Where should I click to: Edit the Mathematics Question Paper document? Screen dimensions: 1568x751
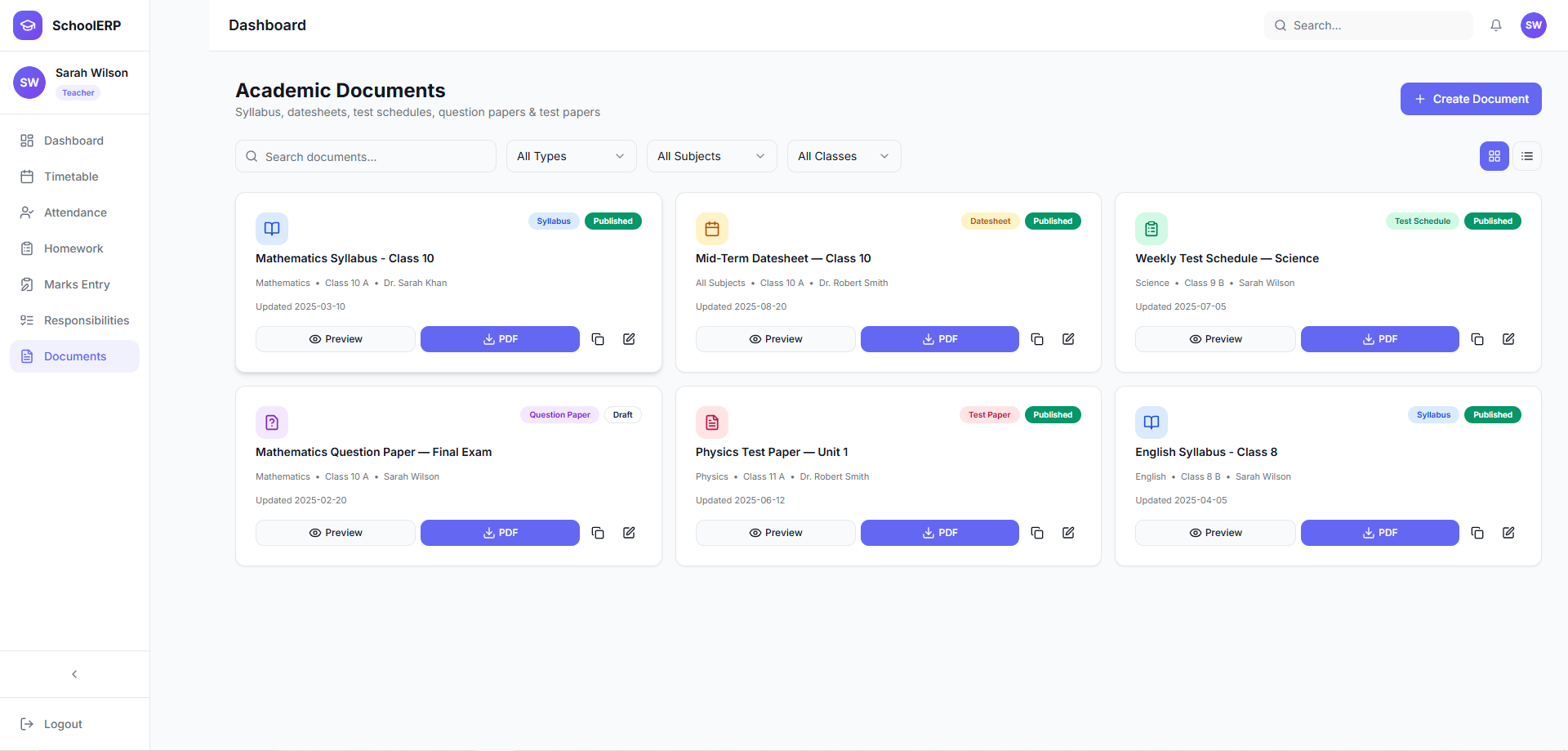pyautogui.click(x=629, y=533)
